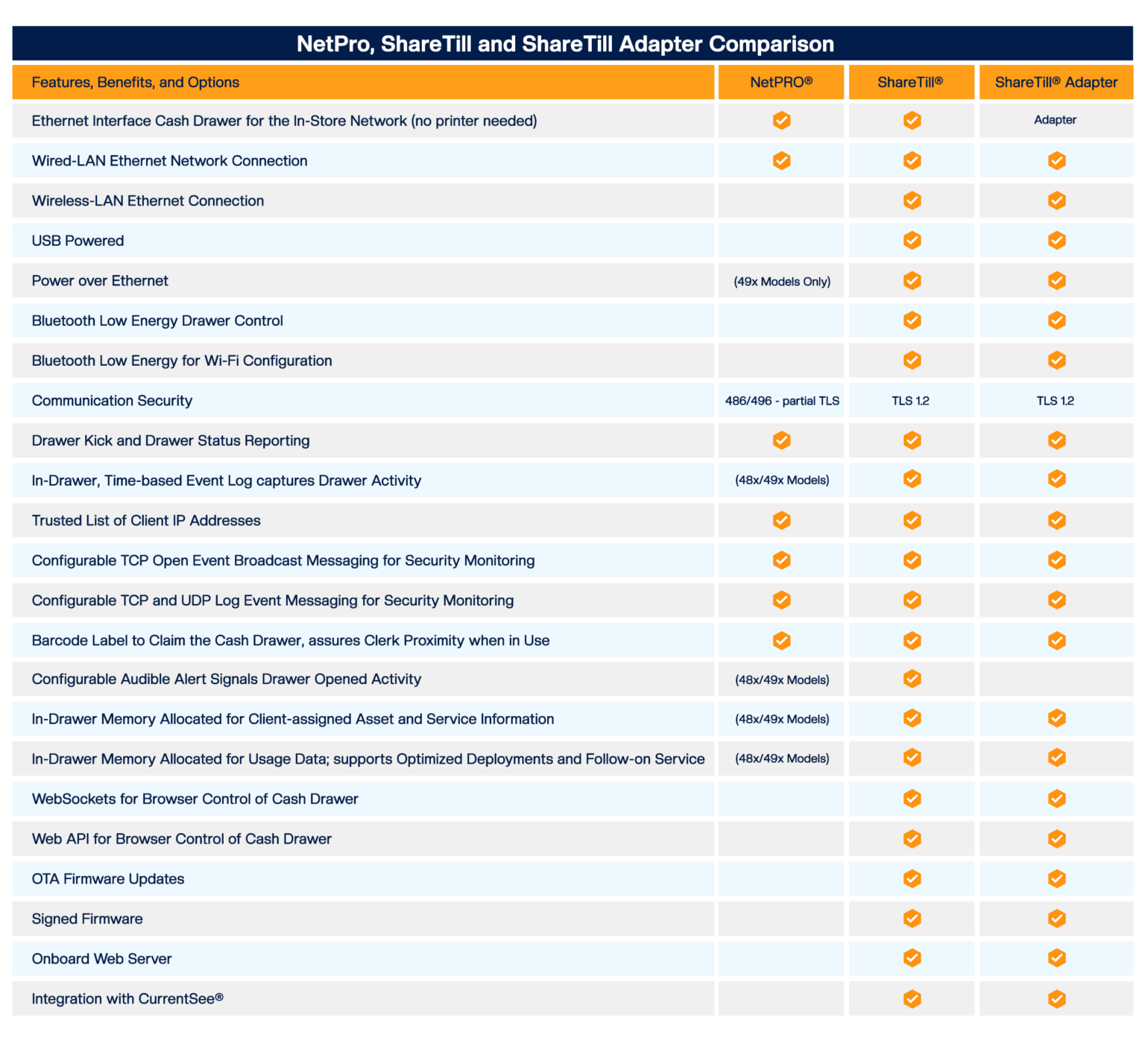Select the 'Onboard Web Server' feature label
This screenshot has height=1064, width=1145.
point(101,959)
